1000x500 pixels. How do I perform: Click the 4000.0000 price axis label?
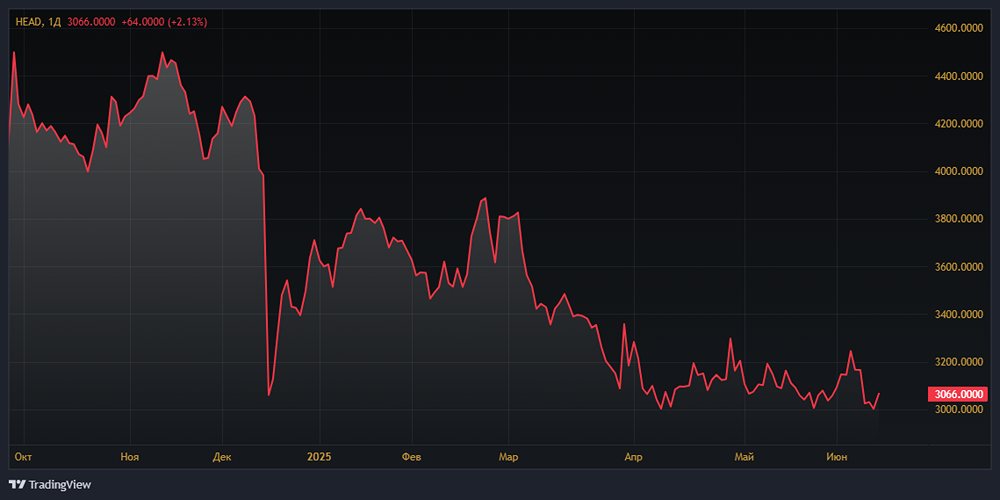957,172
